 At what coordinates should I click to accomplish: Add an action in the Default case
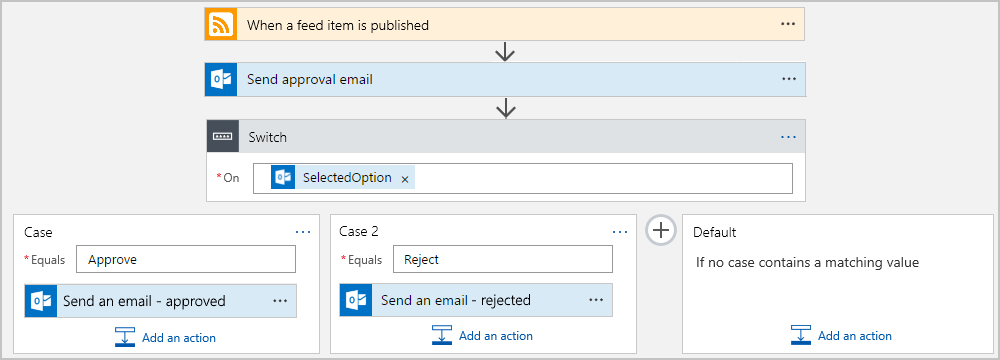pos(841,335)
